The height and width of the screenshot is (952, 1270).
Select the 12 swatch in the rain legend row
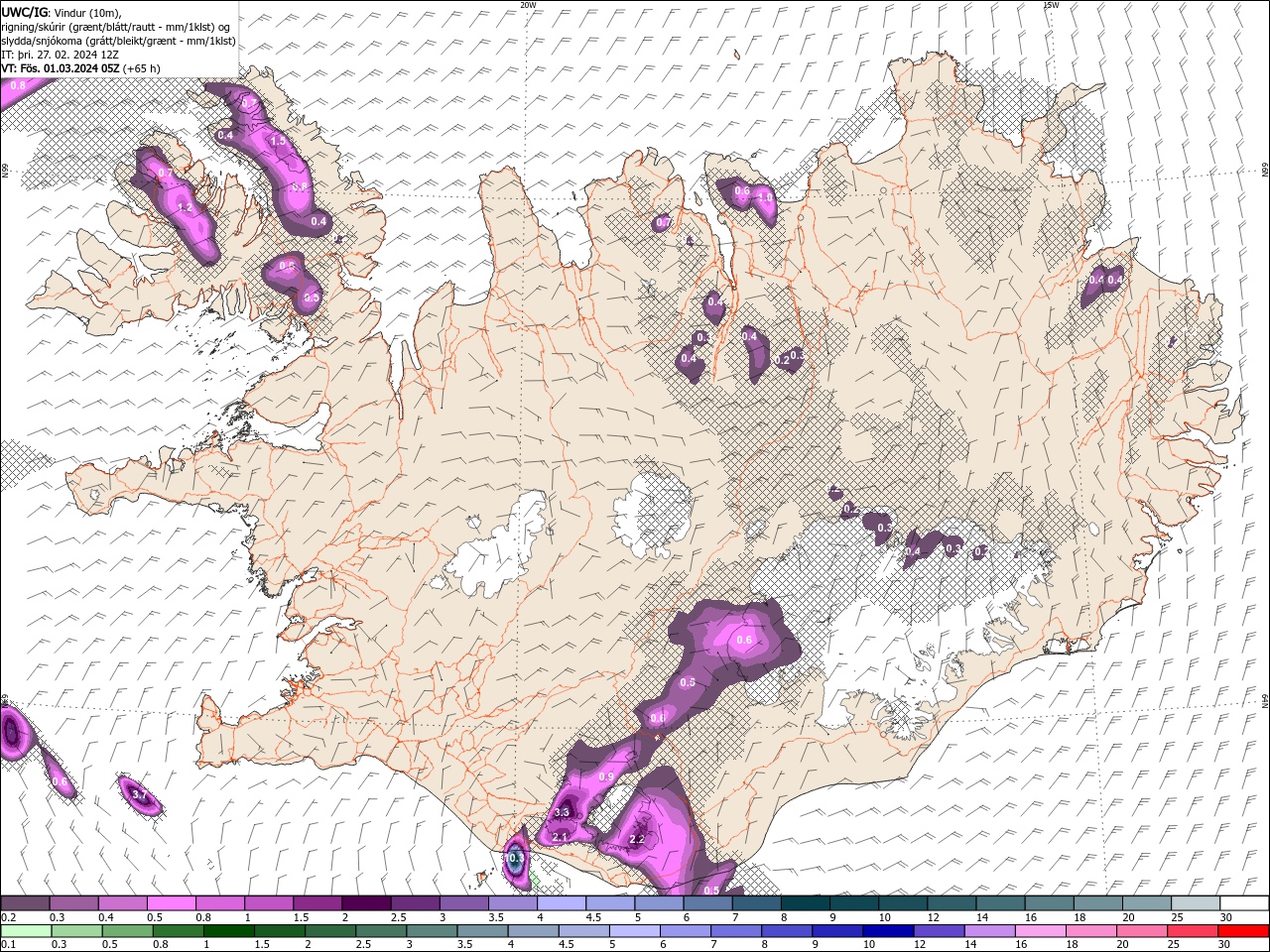click(x=938, y=931)
